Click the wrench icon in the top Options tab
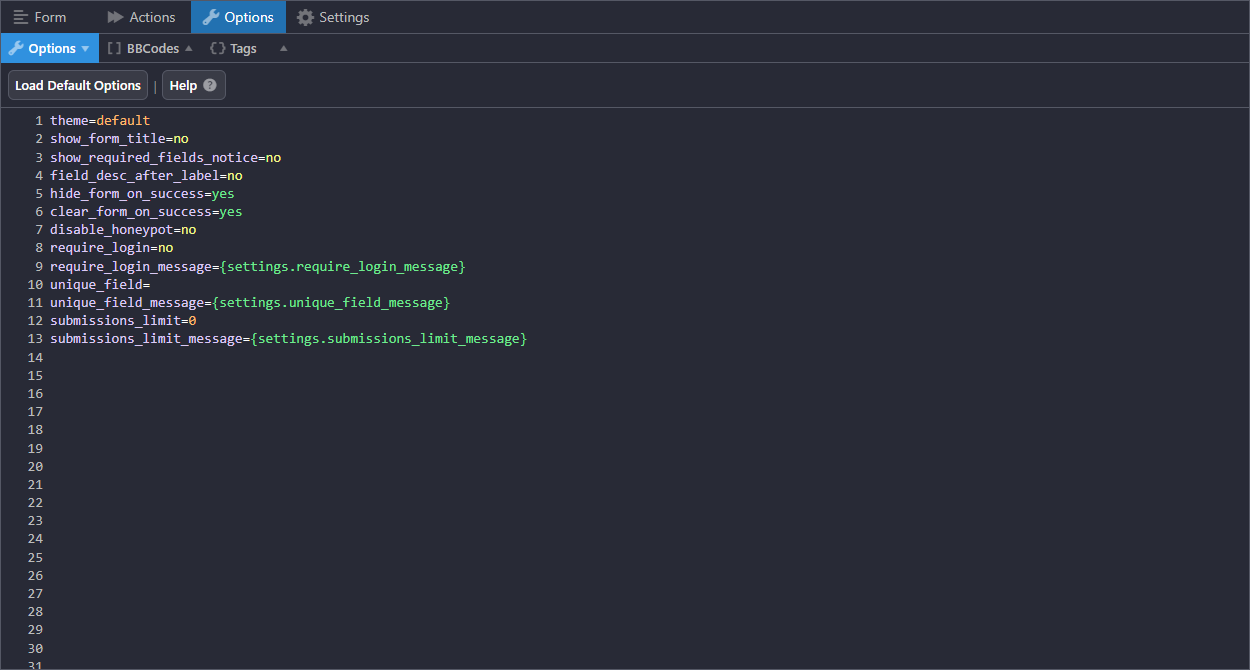 click(210, 17)
